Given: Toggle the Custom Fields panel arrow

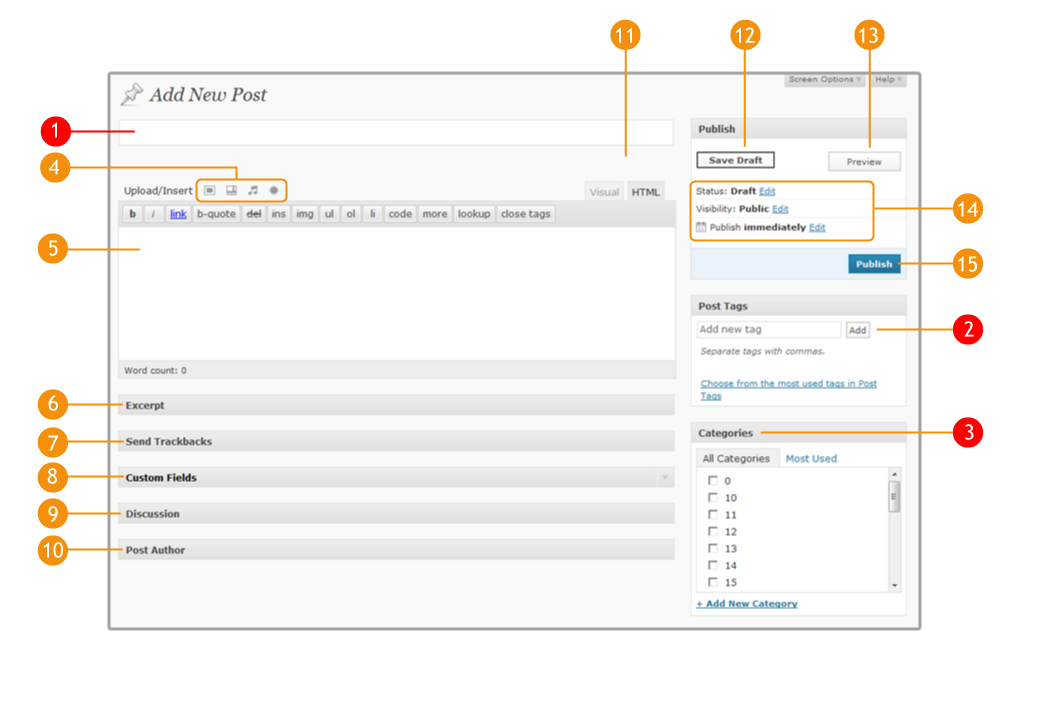Looking at the screenshot, I should tap(664, 478).
